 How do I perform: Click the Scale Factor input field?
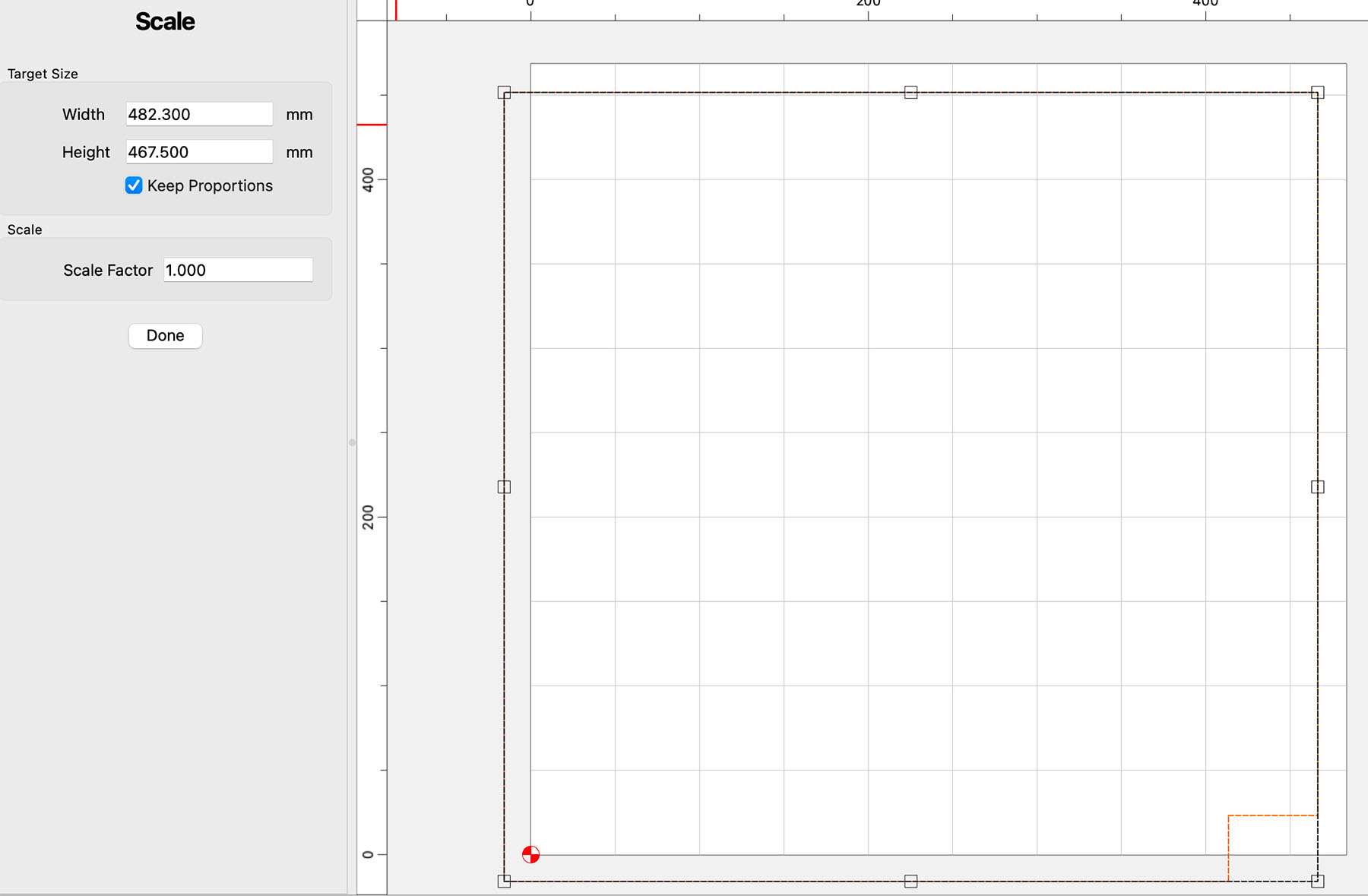click(238, 270)
